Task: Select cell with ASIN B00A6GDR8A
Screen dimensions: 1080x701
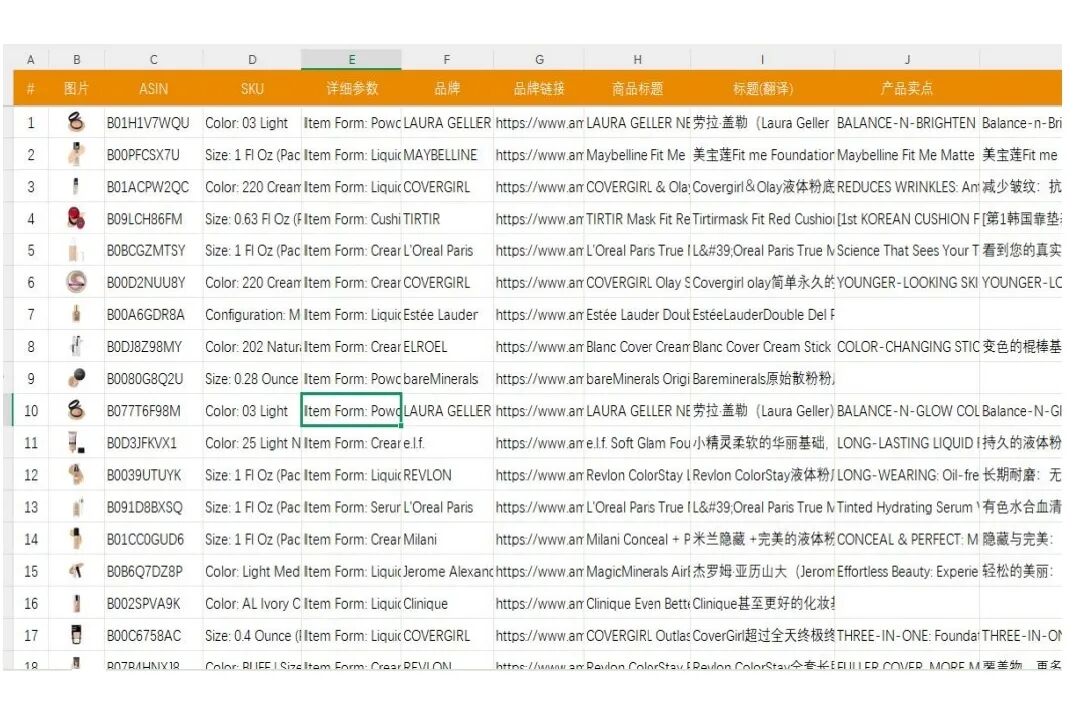Action: (154, 315)
